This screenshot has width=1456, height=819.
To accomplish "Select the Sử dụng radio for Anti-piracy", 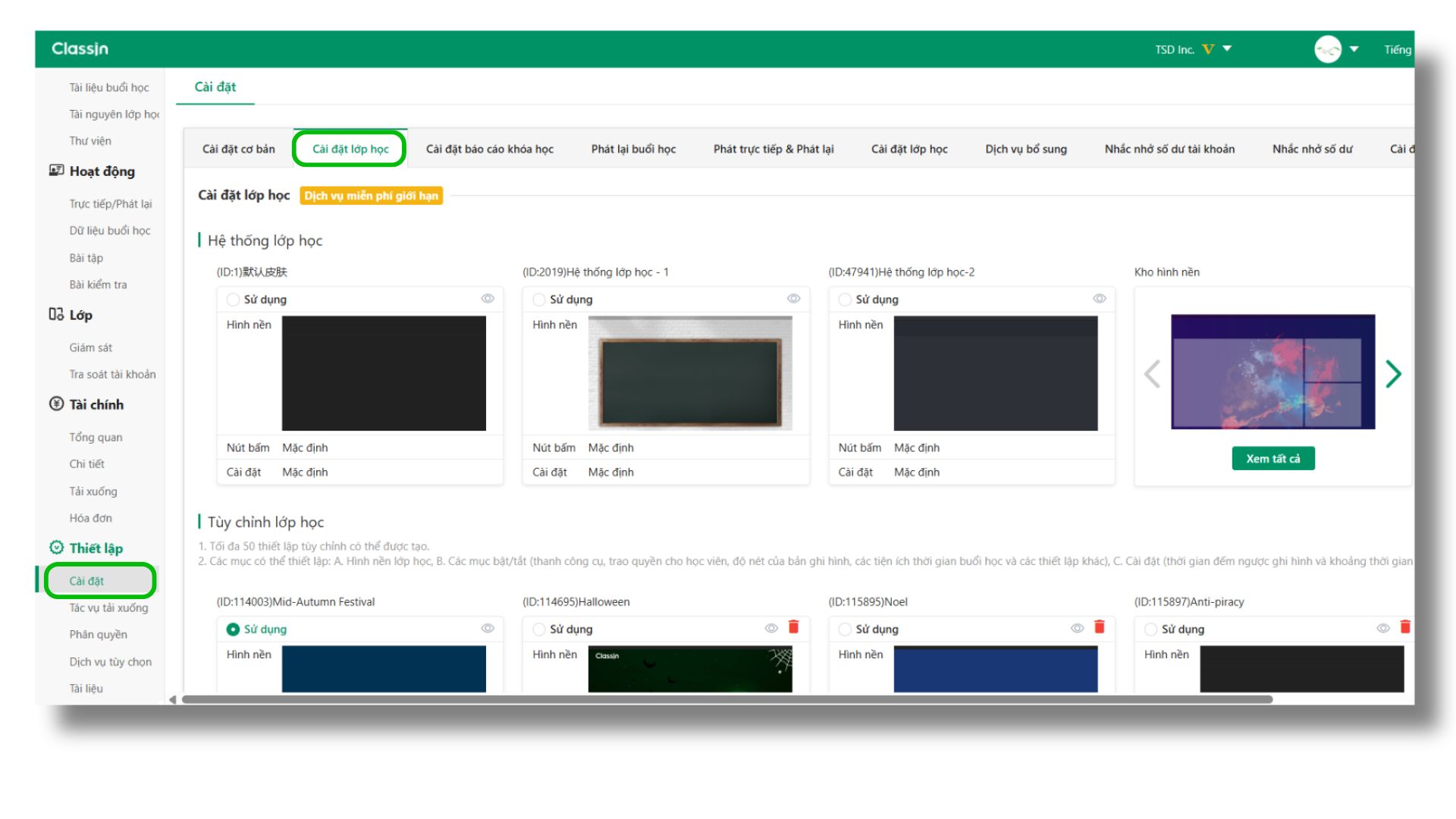I will pyautogui.click(x=1150, y=629).
